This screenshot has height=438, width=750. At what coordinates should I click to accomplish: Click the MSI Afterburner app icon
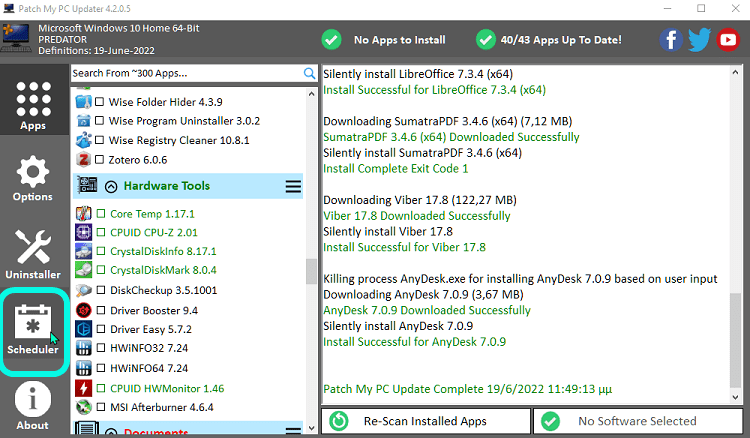pyautogui.click(x=83, y=407)
